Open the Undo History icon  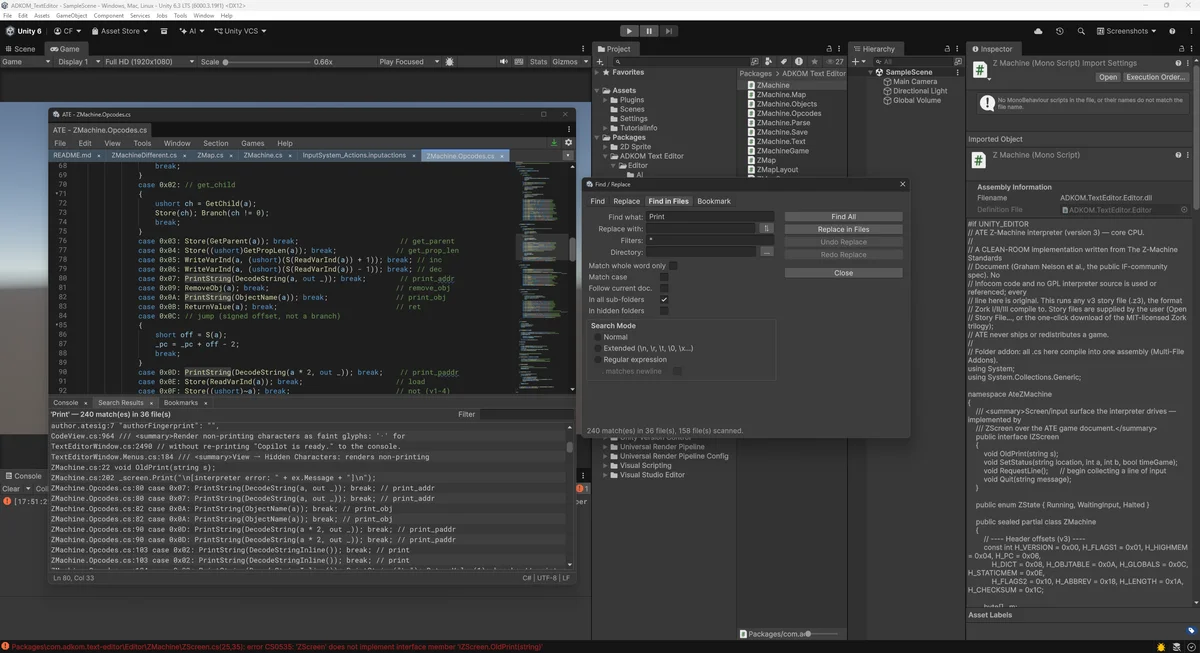[1059, 31]
